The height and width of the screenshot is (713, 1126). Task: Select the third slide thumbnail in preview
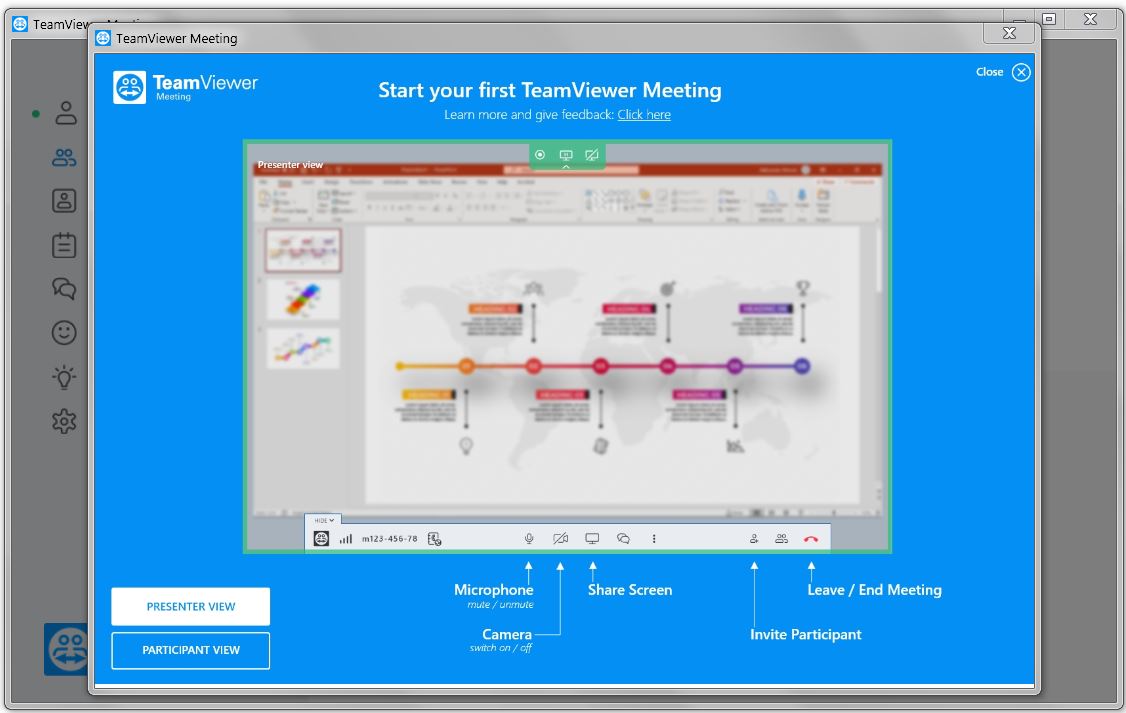click(x=303, y=349)
